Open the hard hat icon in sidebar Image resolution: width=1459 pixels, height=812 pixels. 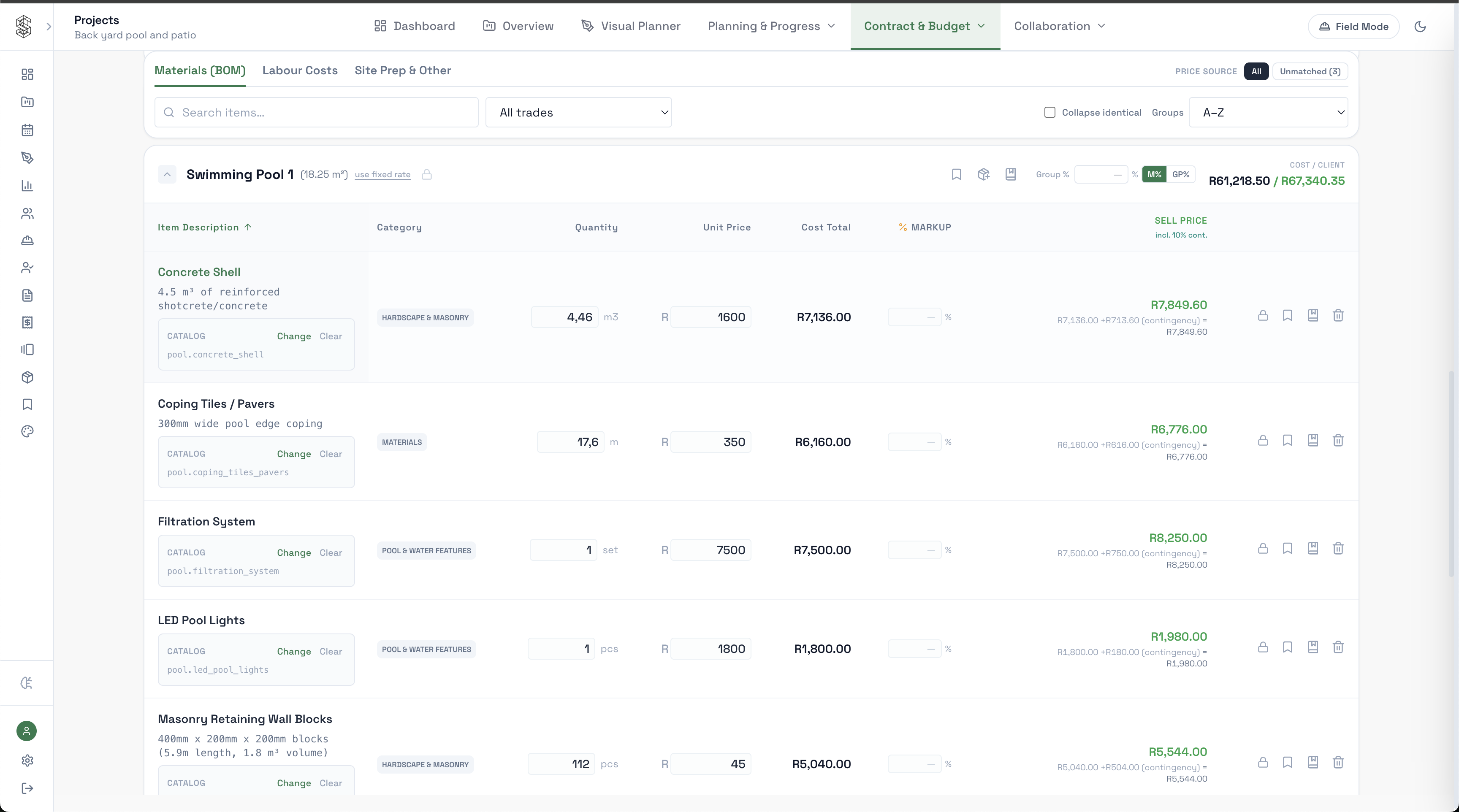(x=27, y=241)
